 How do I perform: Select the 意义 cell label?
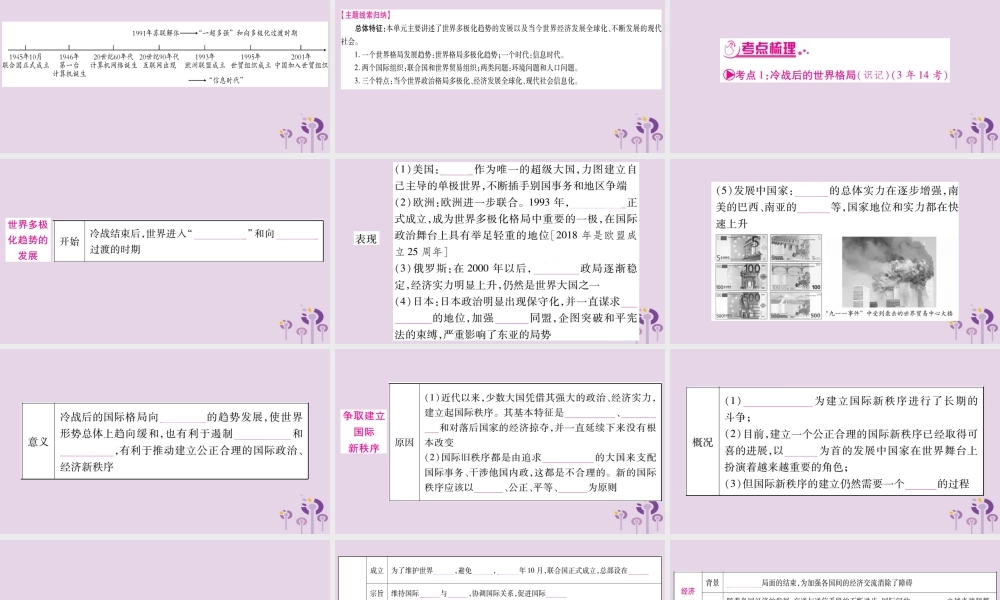(x=38, y=441)
